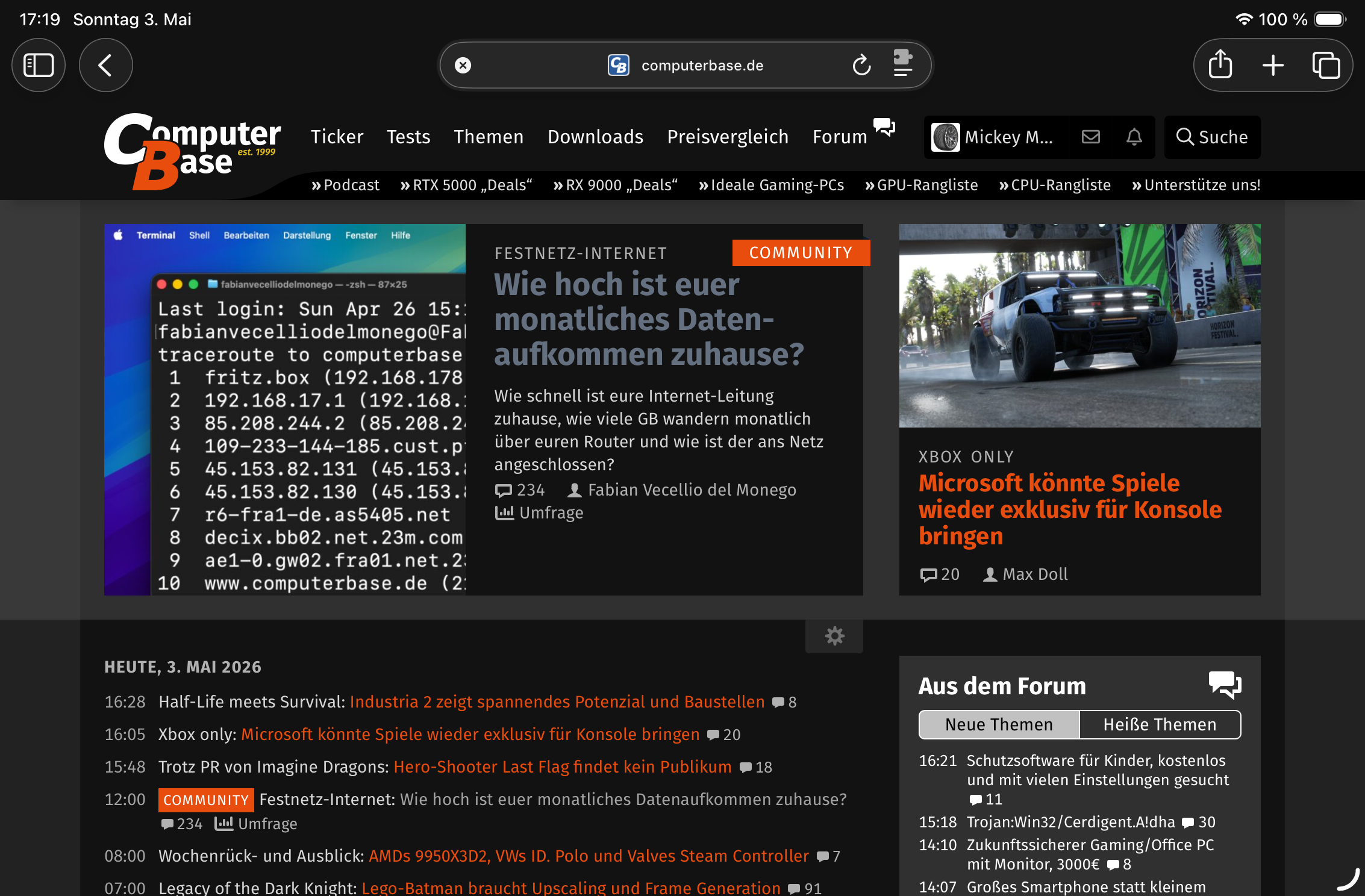The image size is (1365, 896).
Task: Open the messages envelope icon
Action: (1090, 137)
